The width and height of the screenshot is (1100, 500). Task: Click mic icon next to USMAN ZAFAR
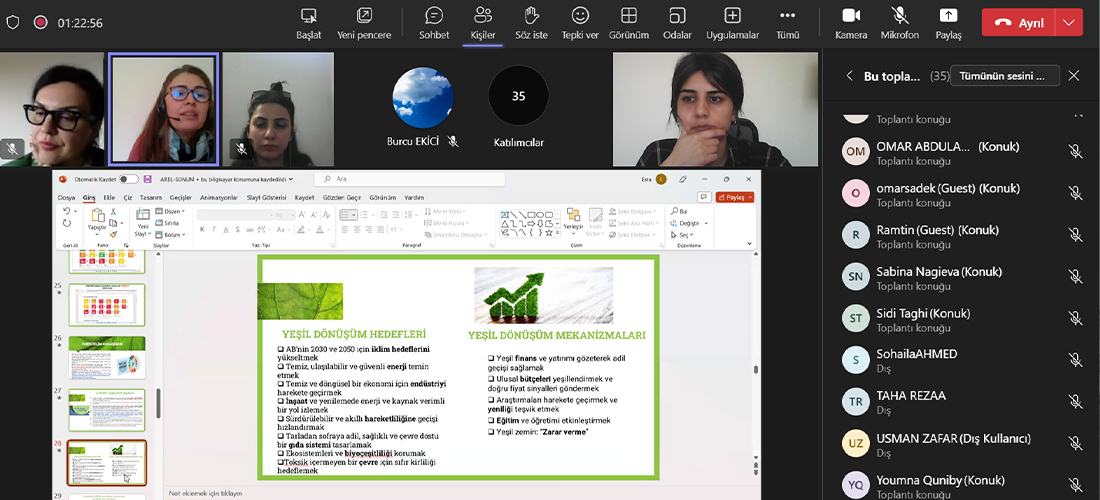click(1075, 443)
